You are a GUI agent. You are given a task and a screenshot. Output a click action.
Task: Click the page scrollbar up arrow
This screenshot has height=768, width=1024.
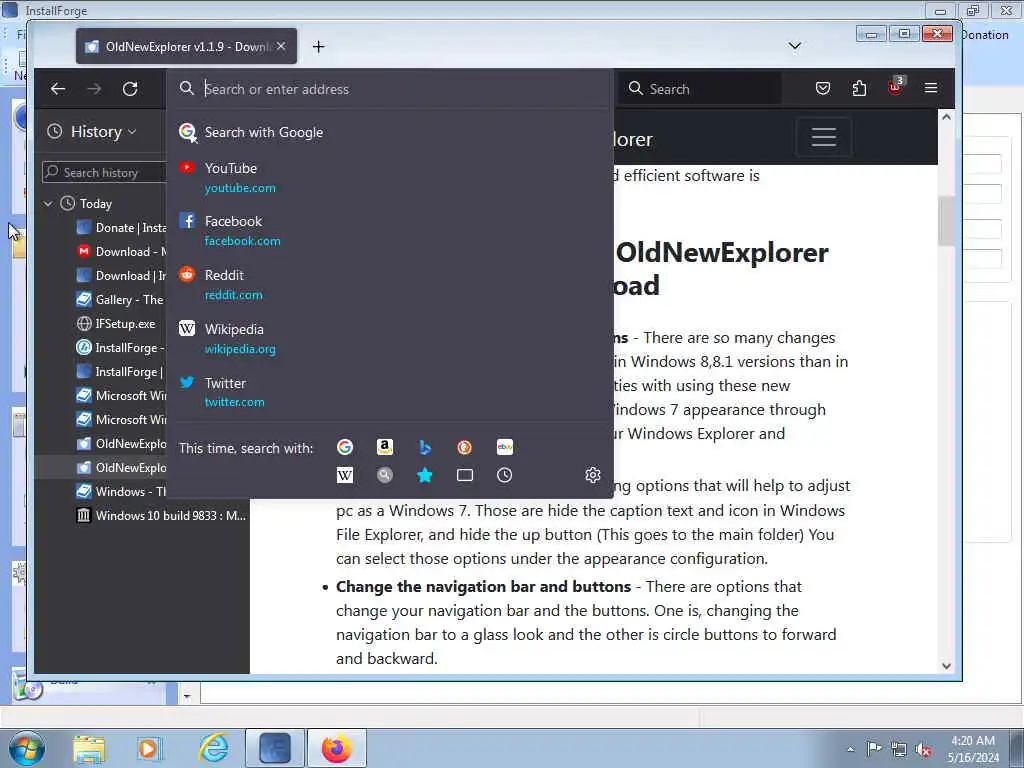coord(946,117)
